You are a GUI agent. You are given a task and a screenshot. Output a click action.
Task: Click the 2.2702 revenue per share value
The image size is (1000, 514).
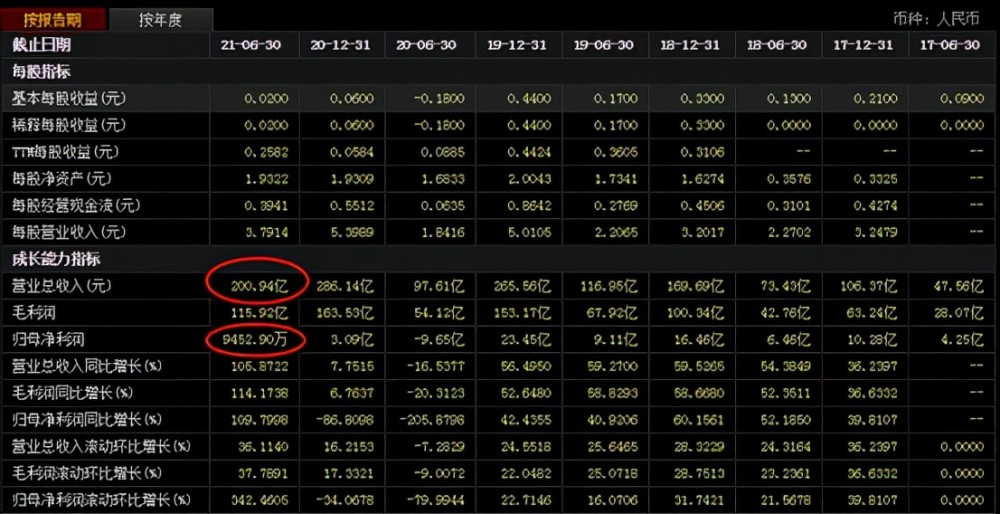click(789, 233)
